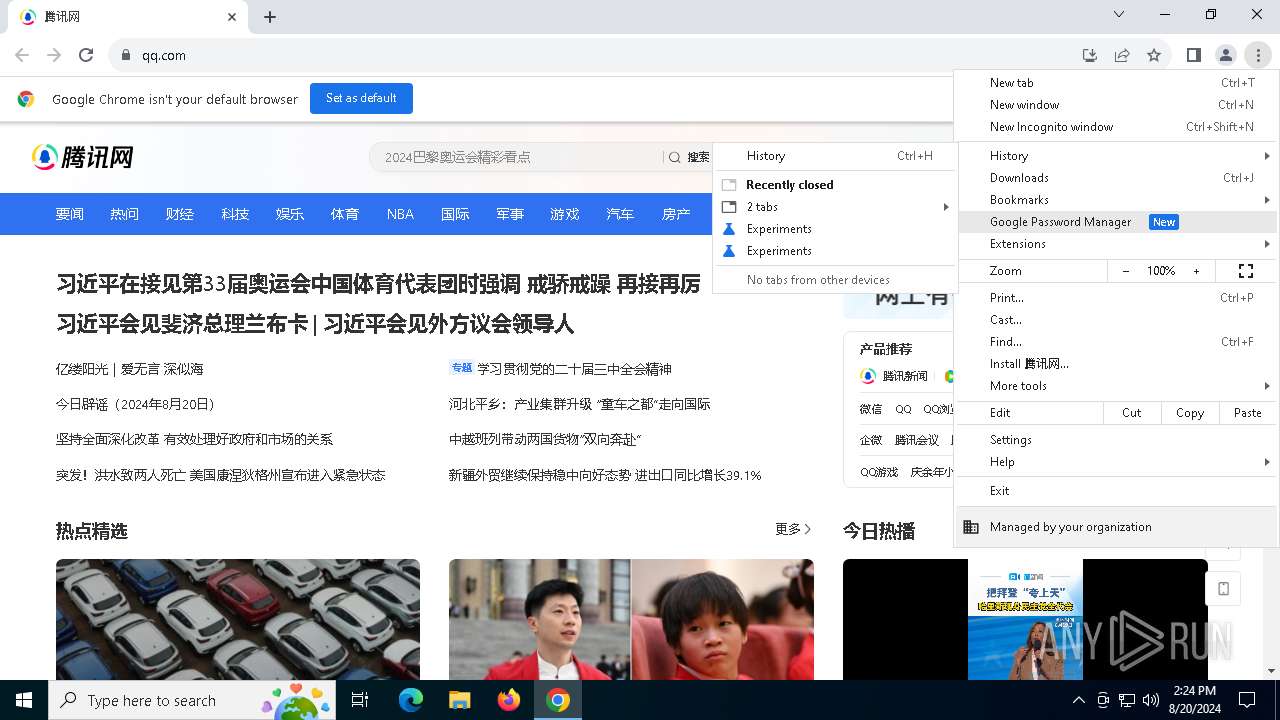Click the 更多 link beside 热点精选
This screenshot has height=720, width=1280.
793,529
